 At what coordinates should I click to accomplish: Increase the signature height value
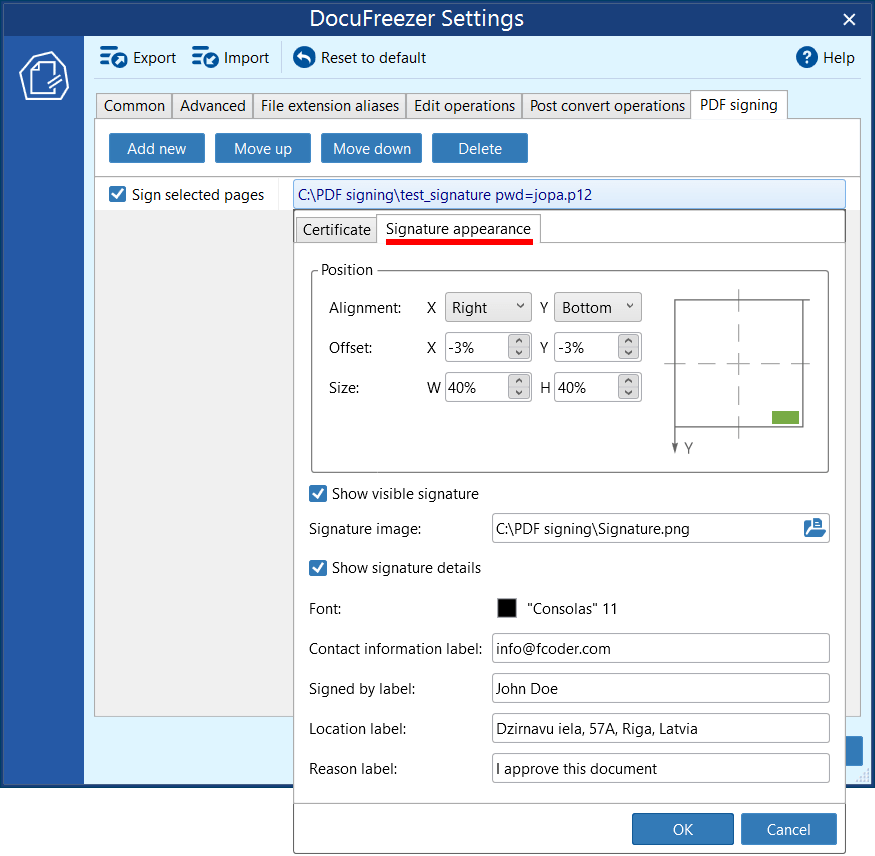(x=628, y=380)
